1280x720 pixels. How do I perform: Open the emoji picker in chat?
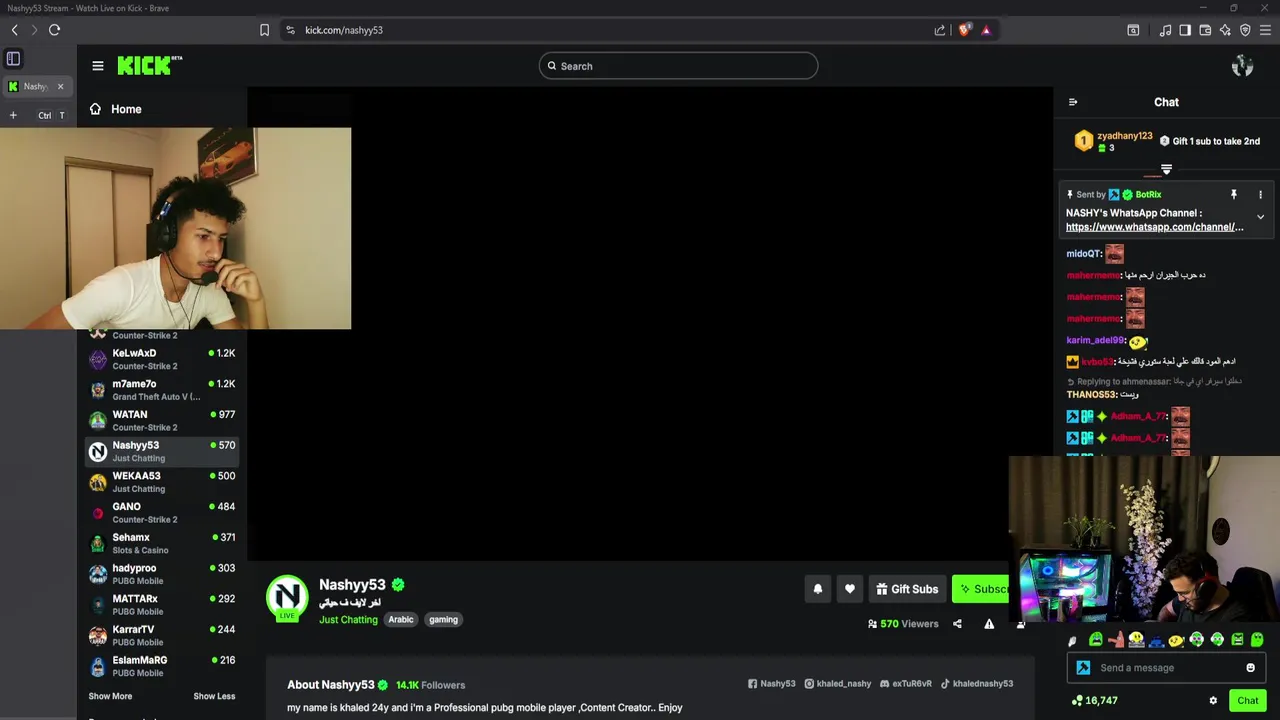coord(1250,668)
